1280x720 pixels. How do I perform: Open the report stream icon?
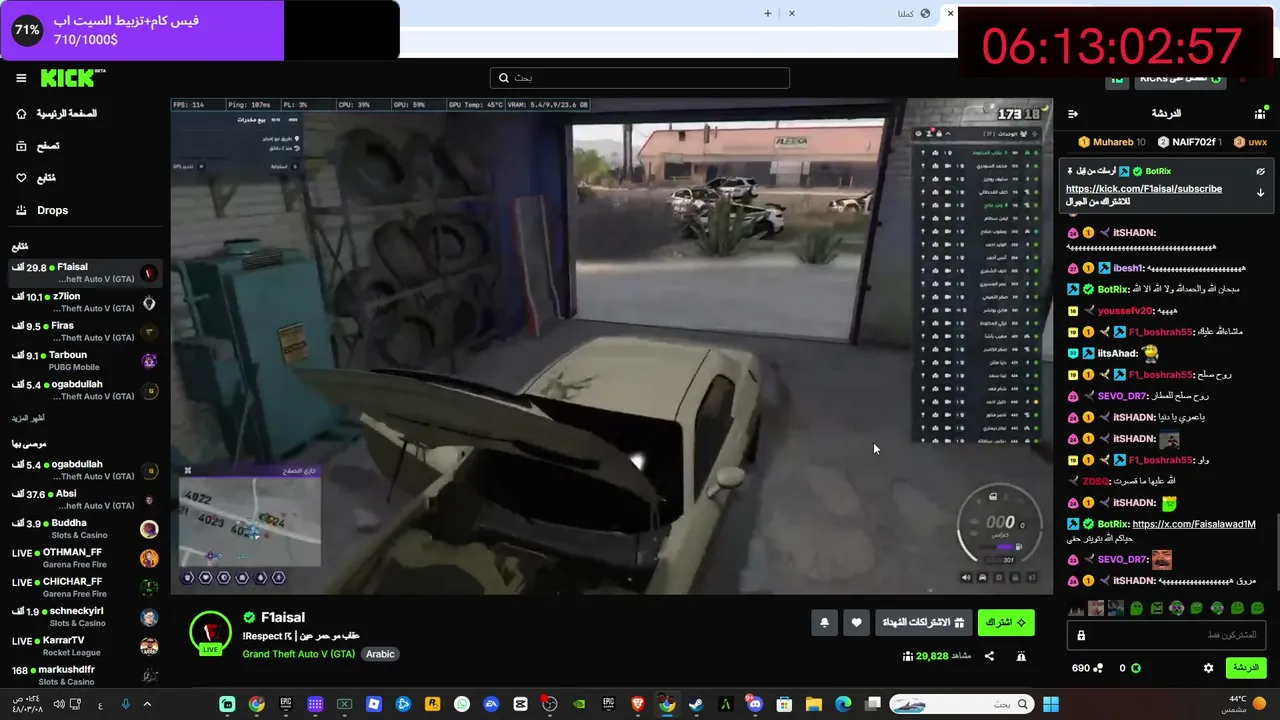coord(1021,656)
